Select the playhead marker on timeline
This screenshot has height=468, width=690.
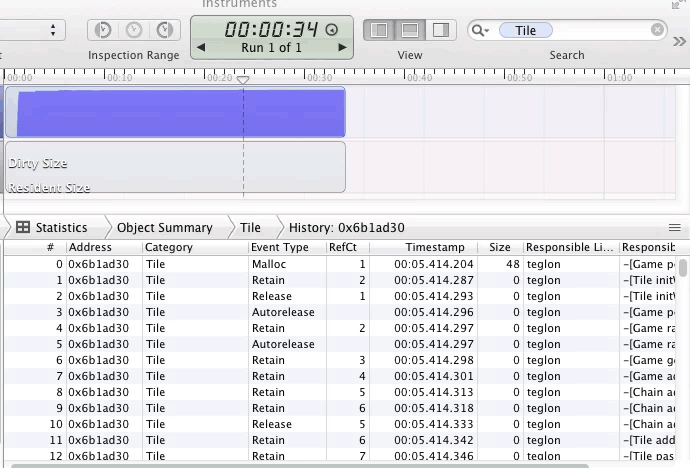pos(243,80)
